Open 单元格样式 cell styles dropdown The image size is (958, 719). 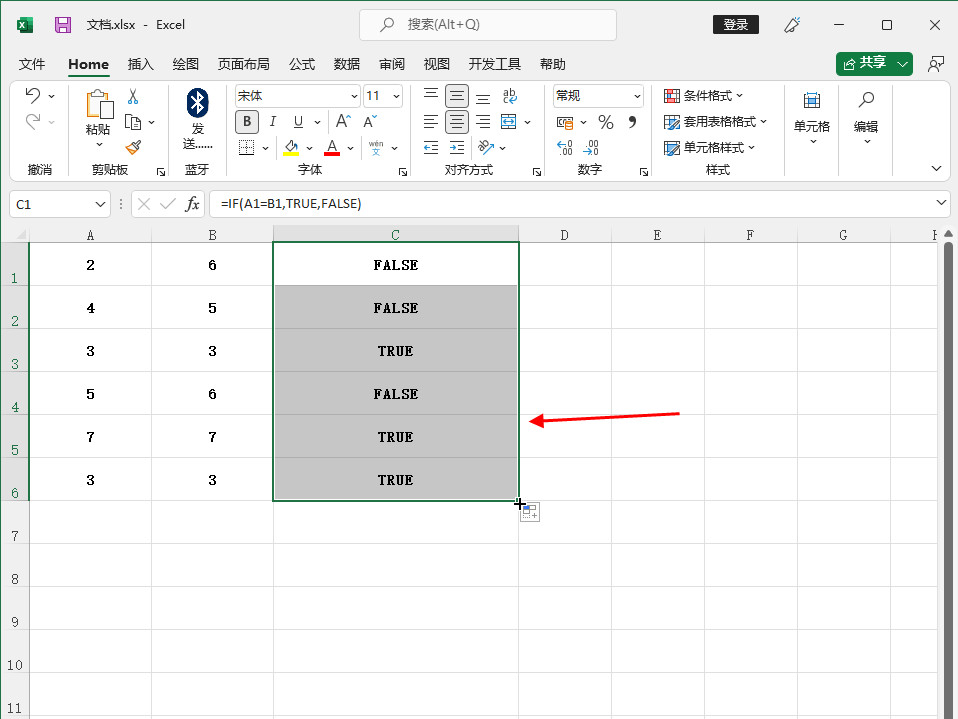coord(709,147)
